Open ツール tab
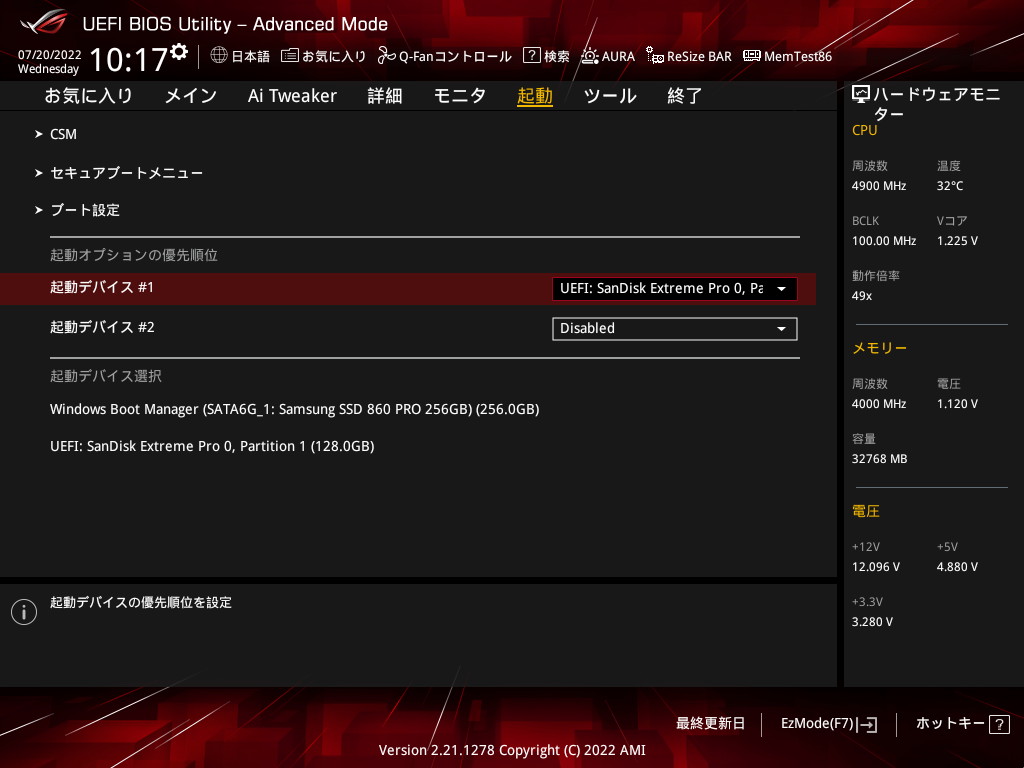This screenshot has height=768, width=1024. tap(610, 96)
